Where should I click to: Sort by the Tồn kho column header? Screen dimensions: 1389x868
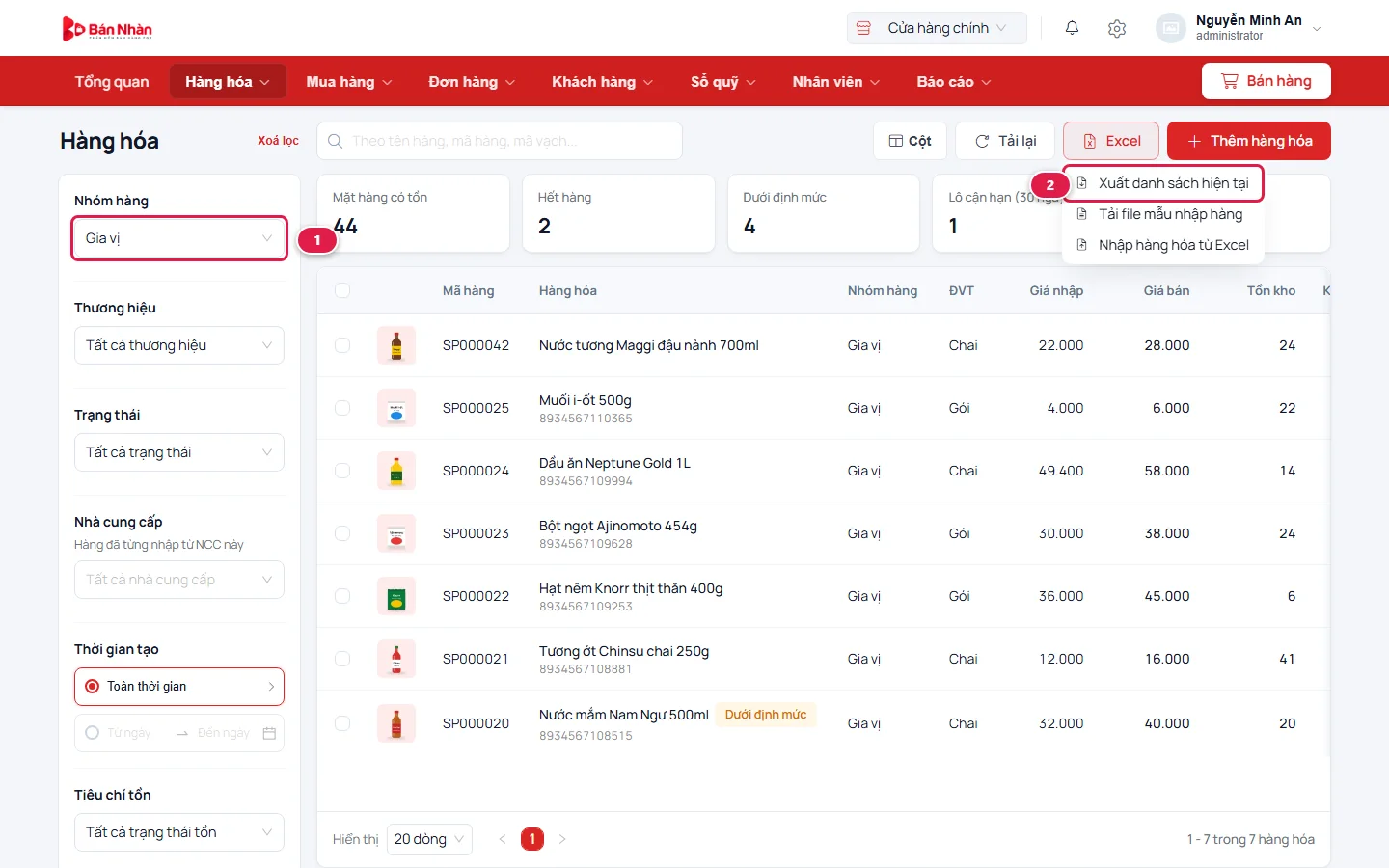(1271, 290)
